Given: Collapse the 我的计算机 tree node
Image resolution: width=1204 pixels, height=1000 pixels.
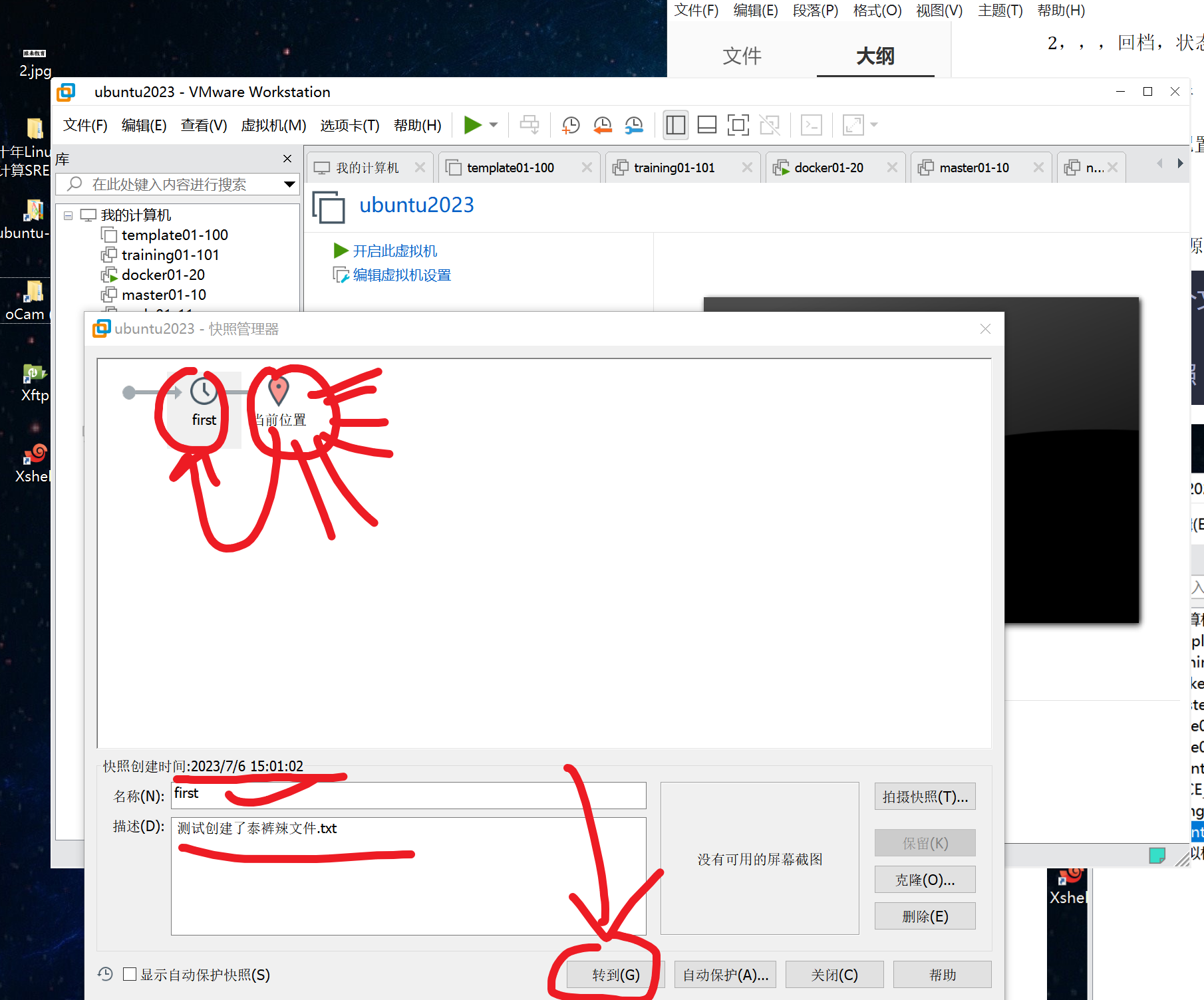Looking at the screenshot, I should [x=68, y=215].
